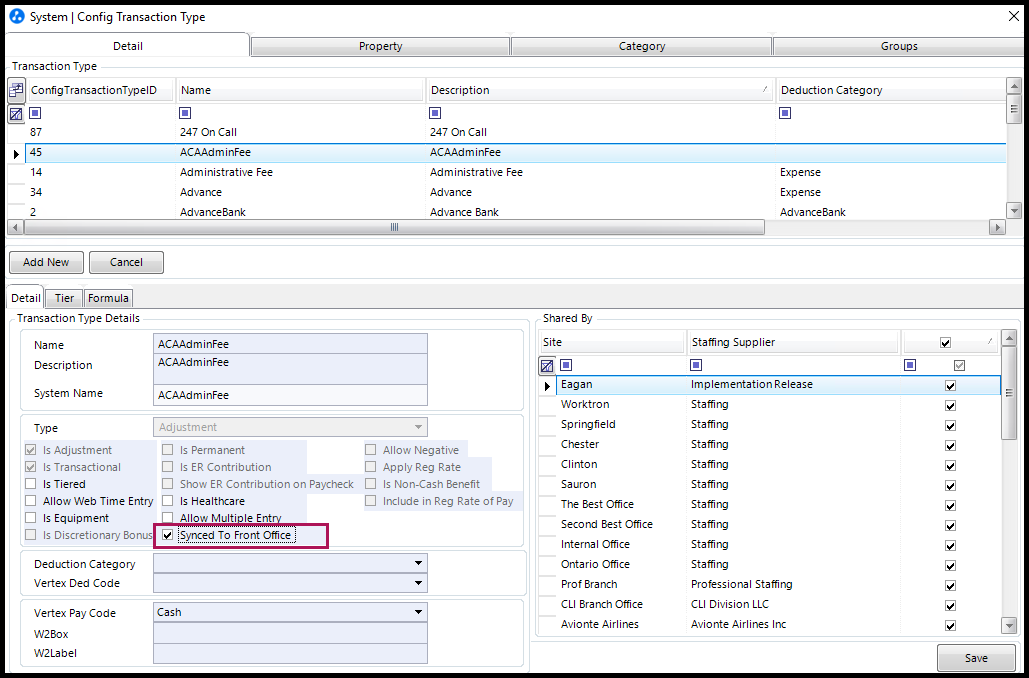Uncheck Shared By for Avionte Airlines
1029x678 pixels.
tap(950, 625)
